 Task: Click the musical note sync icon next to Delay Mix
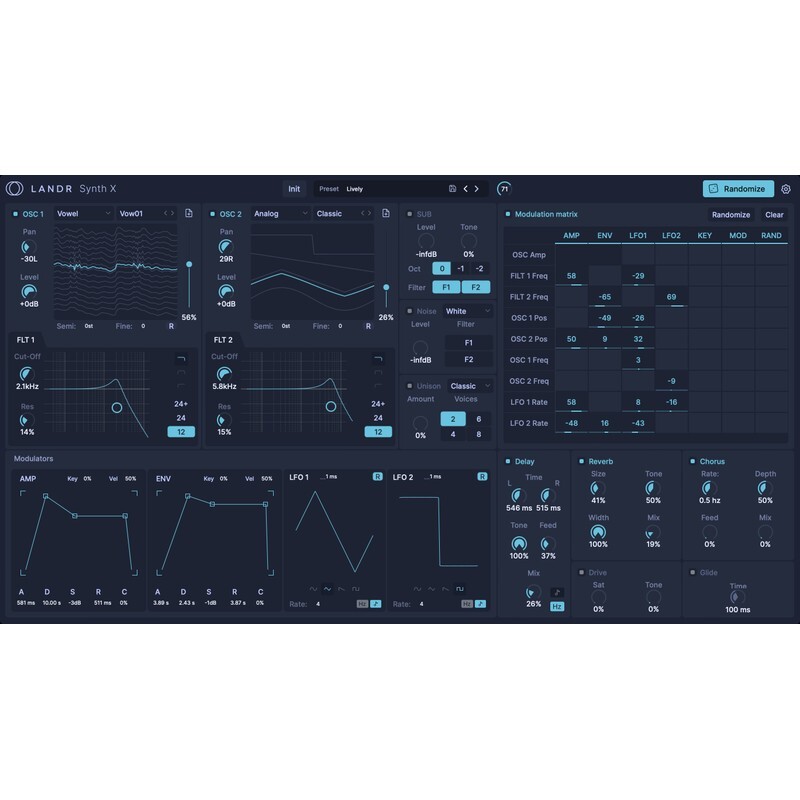pos(557,594)
